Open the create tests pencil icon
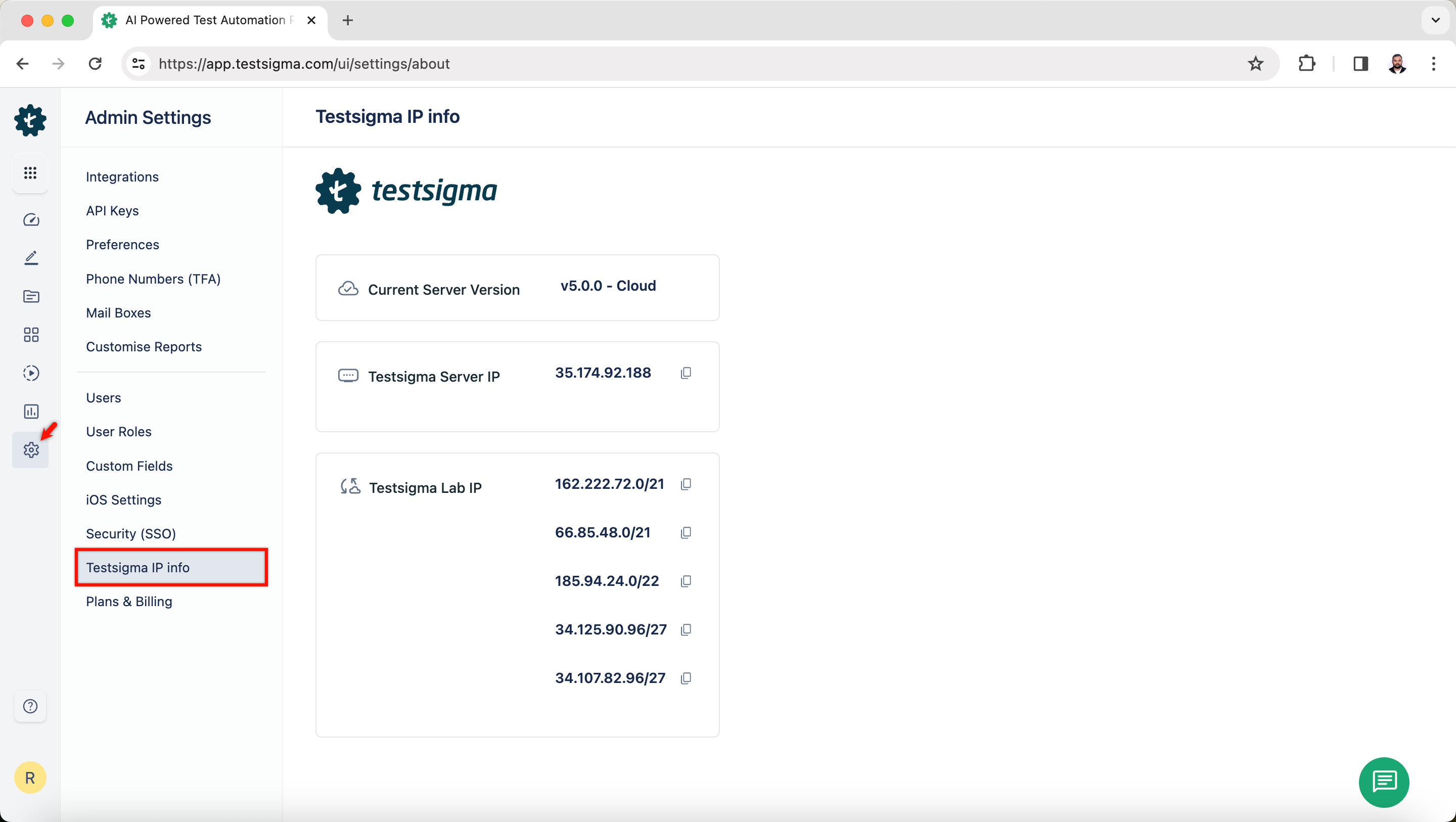1456x822 pixels. (31, 258)
